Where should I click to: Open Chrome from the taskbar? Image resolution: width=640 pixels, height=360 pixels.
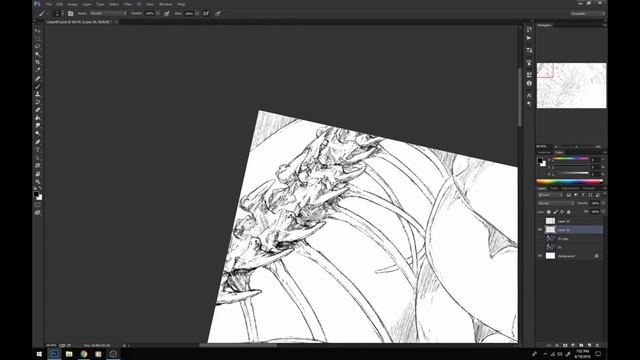pyautogui.click(x=84, y=354)
